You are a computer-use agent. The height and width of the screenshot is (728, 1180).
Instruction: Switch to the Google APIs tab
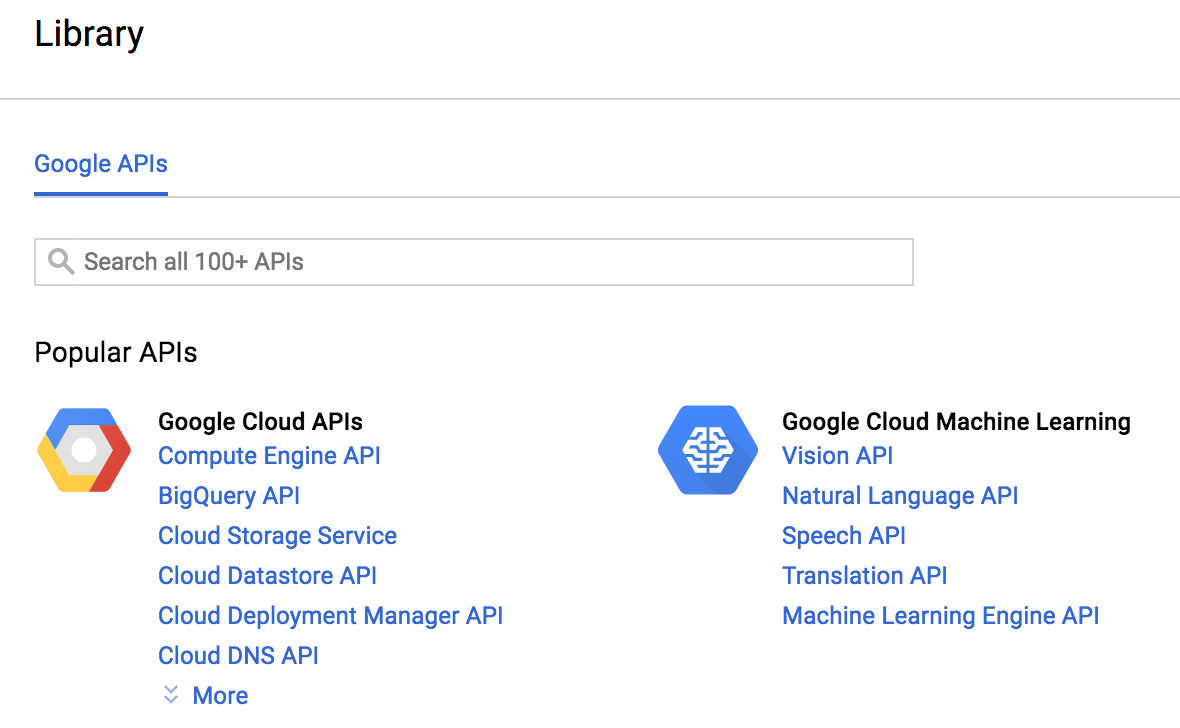click(x=101, y=164)
